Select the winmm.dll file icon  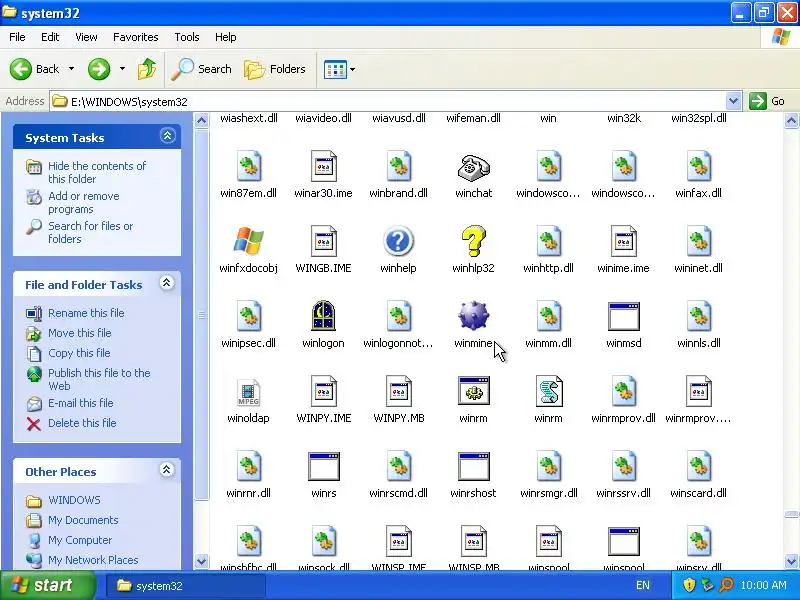coord(548,316)
